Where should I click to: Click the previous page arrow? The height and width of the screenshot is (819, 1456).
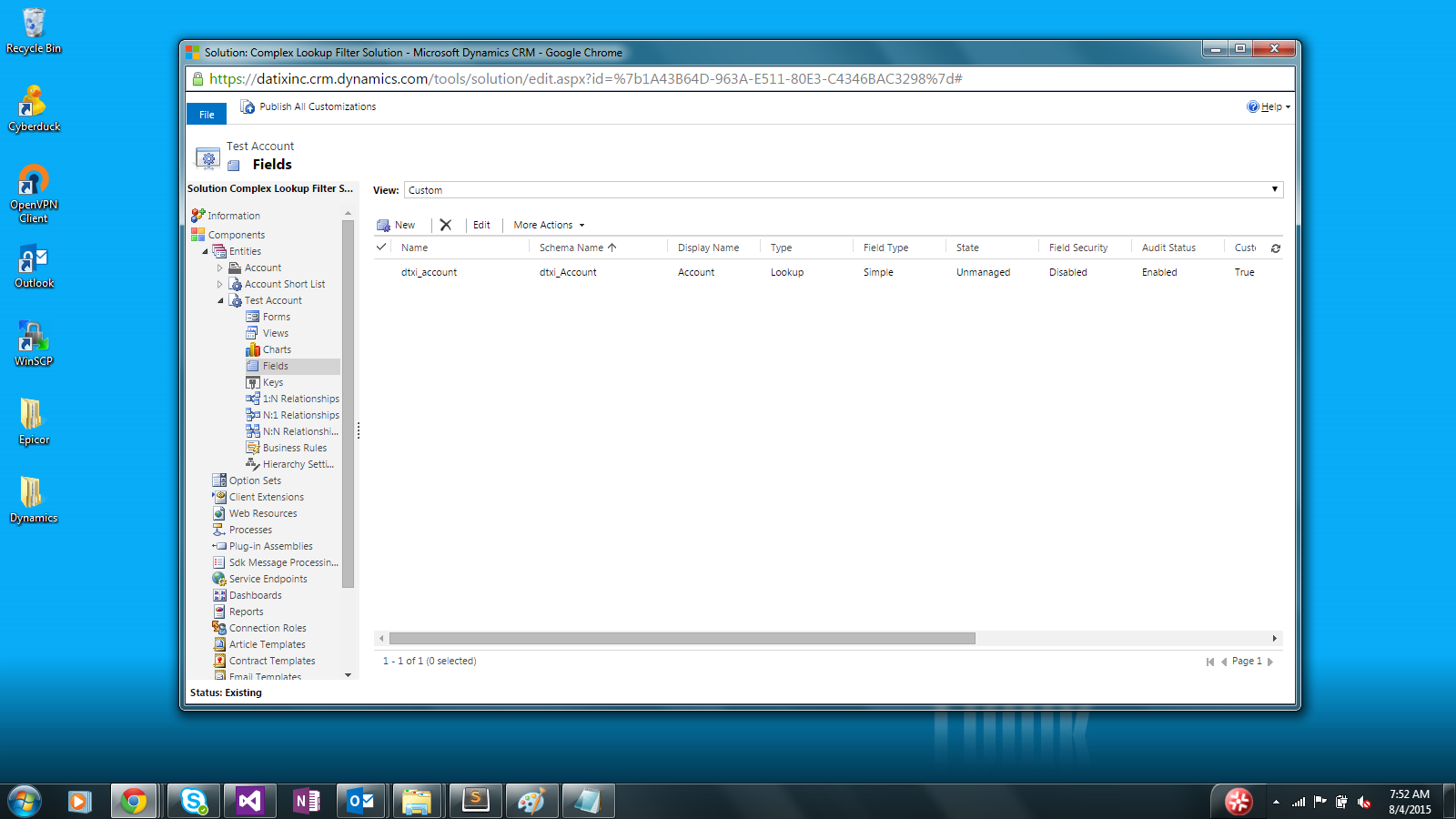[x=1225, y=662]
